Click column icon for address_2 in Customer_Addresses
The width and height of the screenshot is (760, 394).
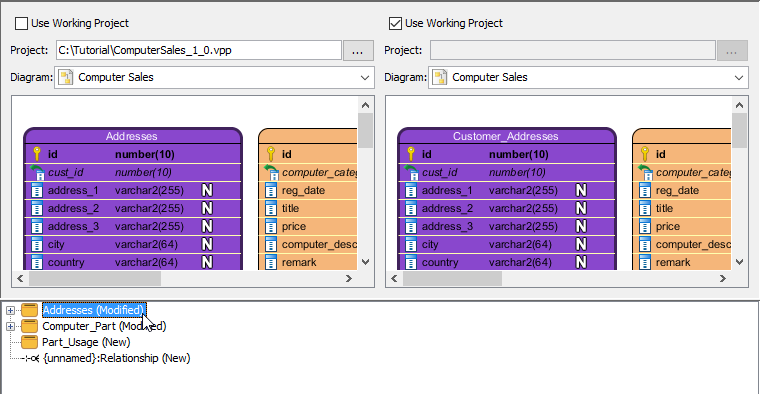pos(411,208)
